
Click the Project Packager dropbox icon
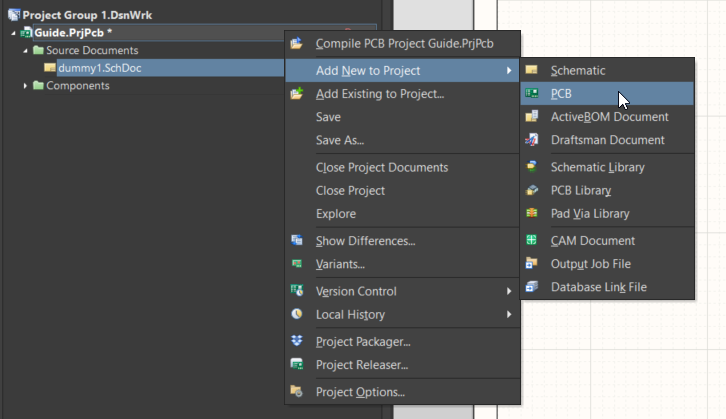pos(297,341)
